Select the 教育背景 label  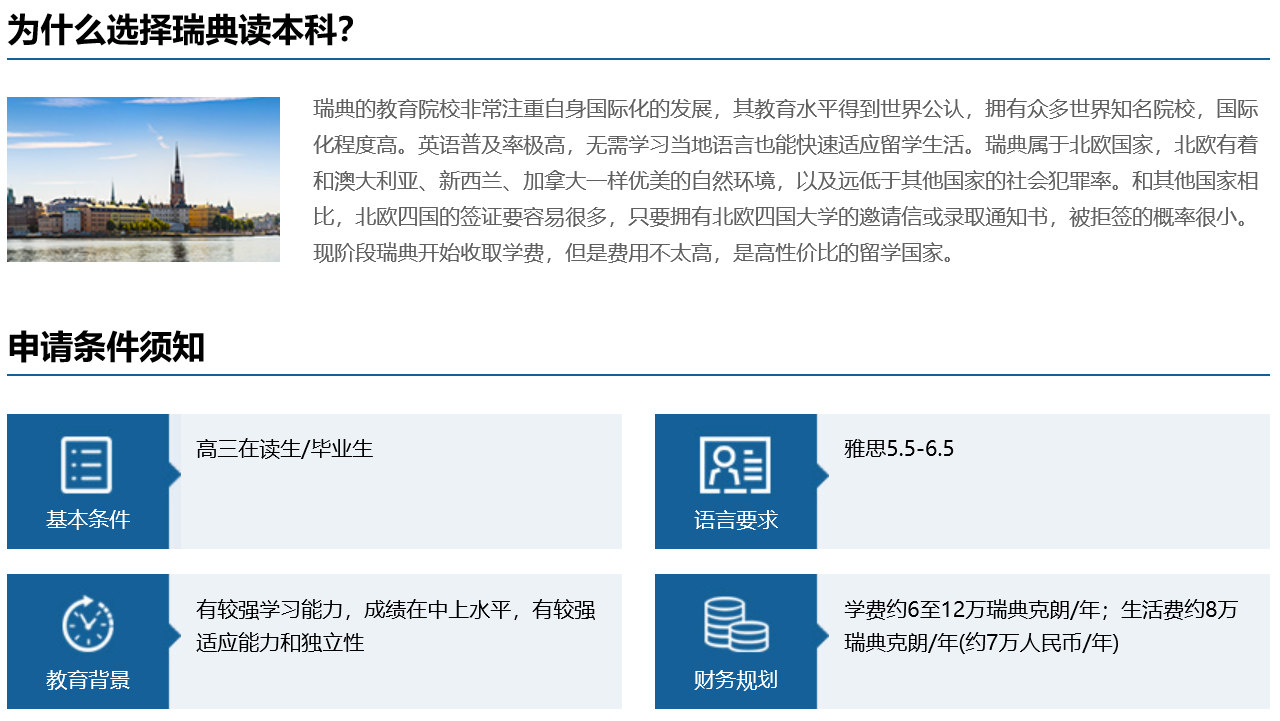(87, 680)
